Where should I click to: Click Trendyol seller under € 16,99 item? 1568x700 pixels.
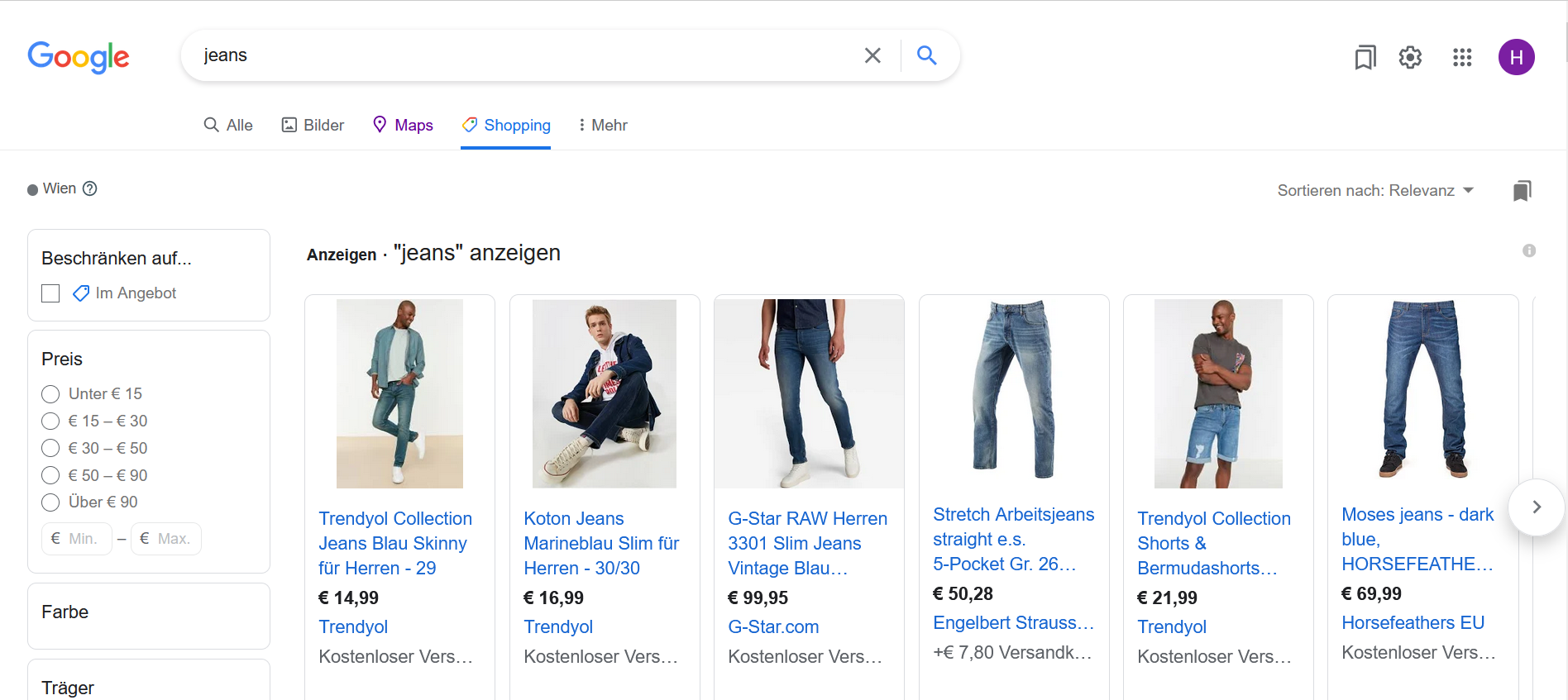[558, 627]
